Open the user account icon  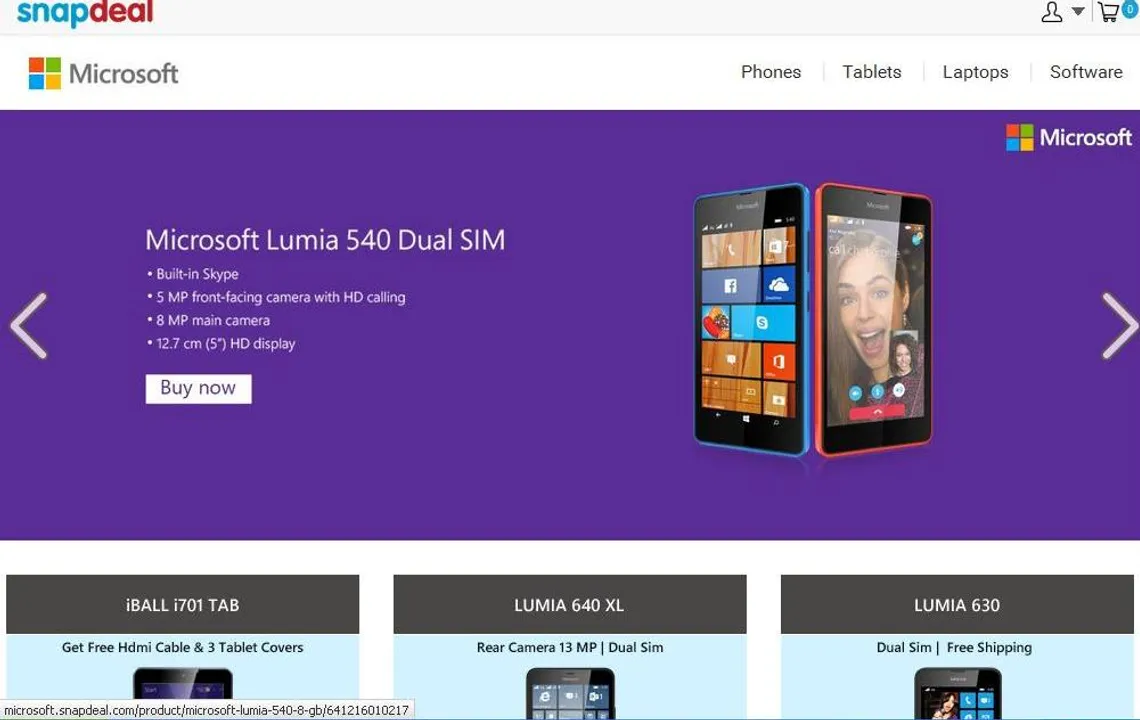[x=1051, y=12]
